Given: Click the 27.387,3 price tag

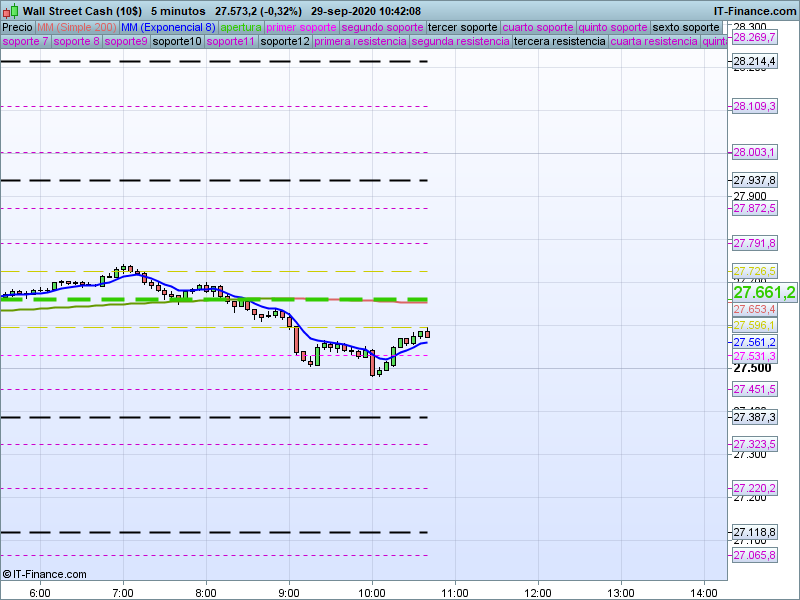Looking at the screenshot, I should pos(754,417).
